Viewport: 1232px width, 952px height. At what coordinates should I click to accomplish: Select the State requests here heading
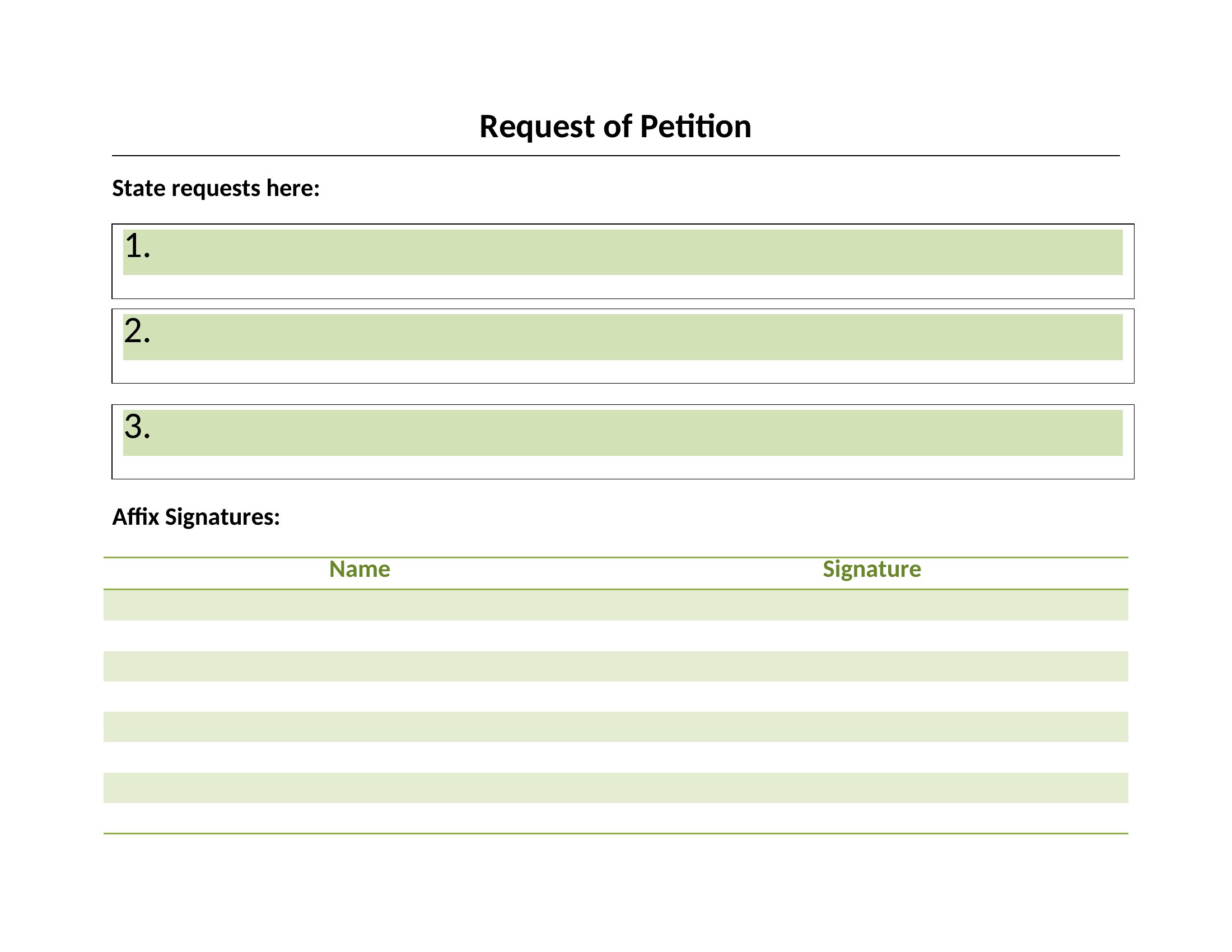(x=216, y=188)
